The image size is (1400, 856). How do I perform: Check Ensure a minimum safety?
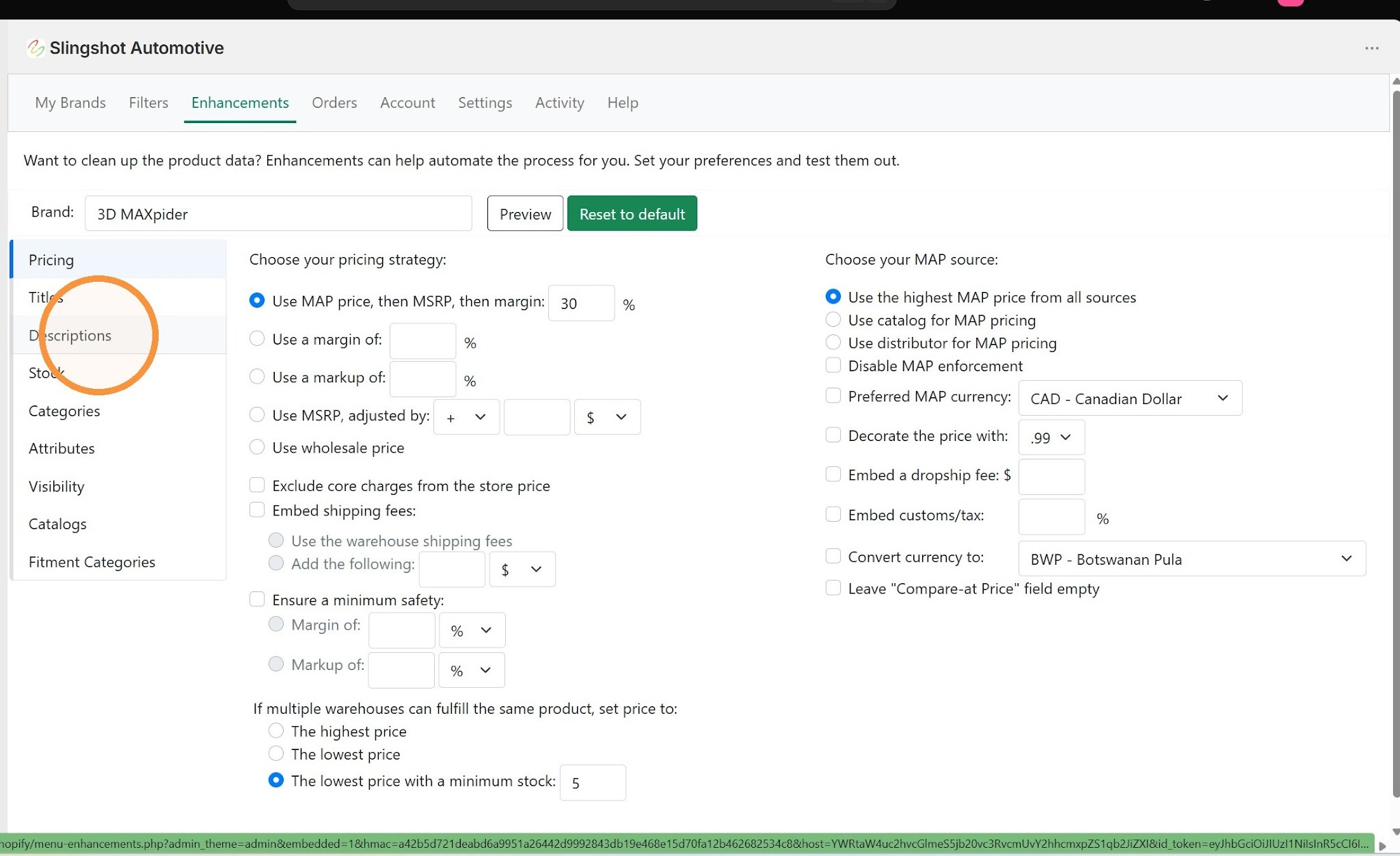[257, 600]
